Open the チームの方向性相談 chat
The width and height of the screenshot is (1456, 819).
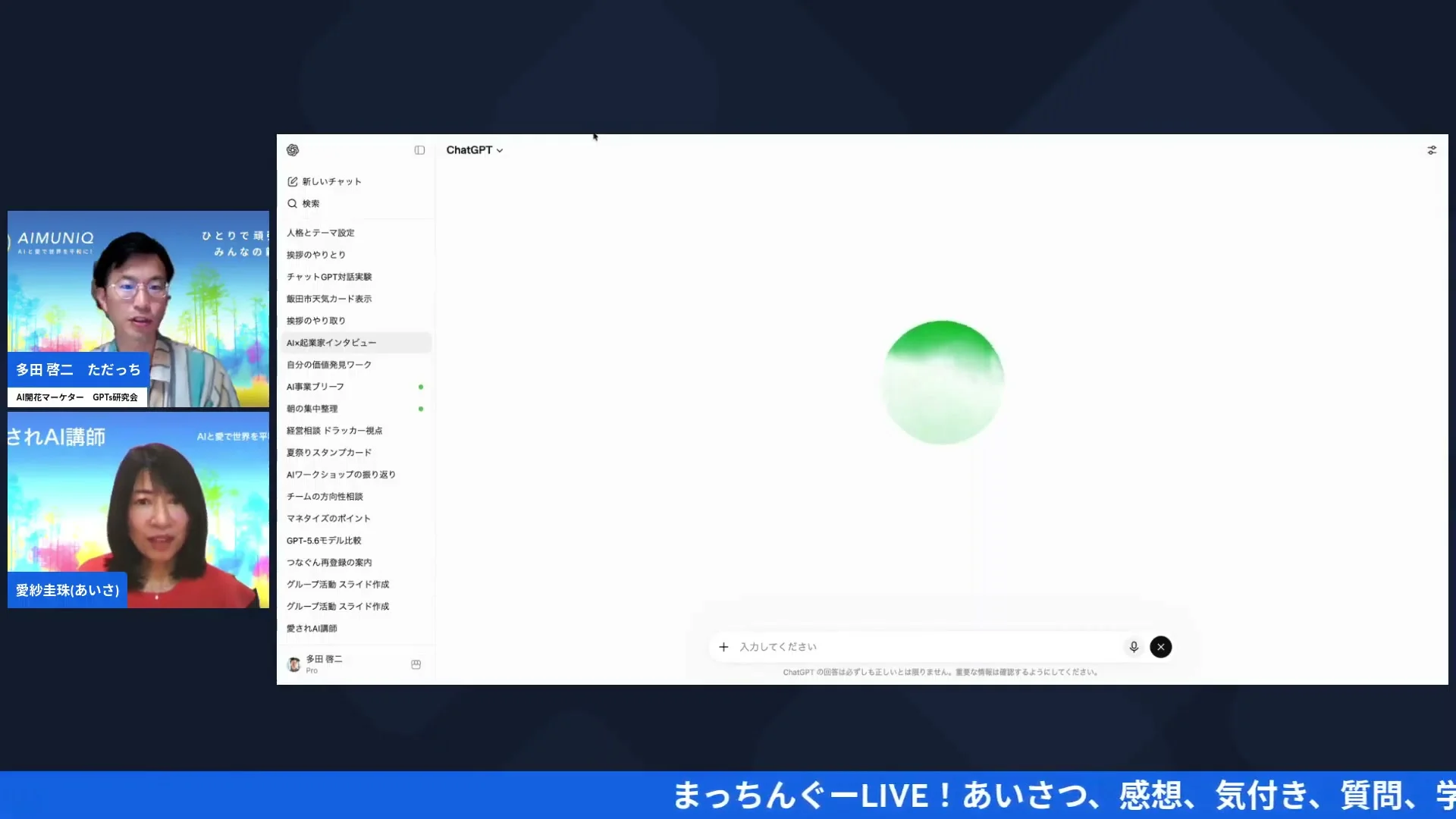[356, 497]
